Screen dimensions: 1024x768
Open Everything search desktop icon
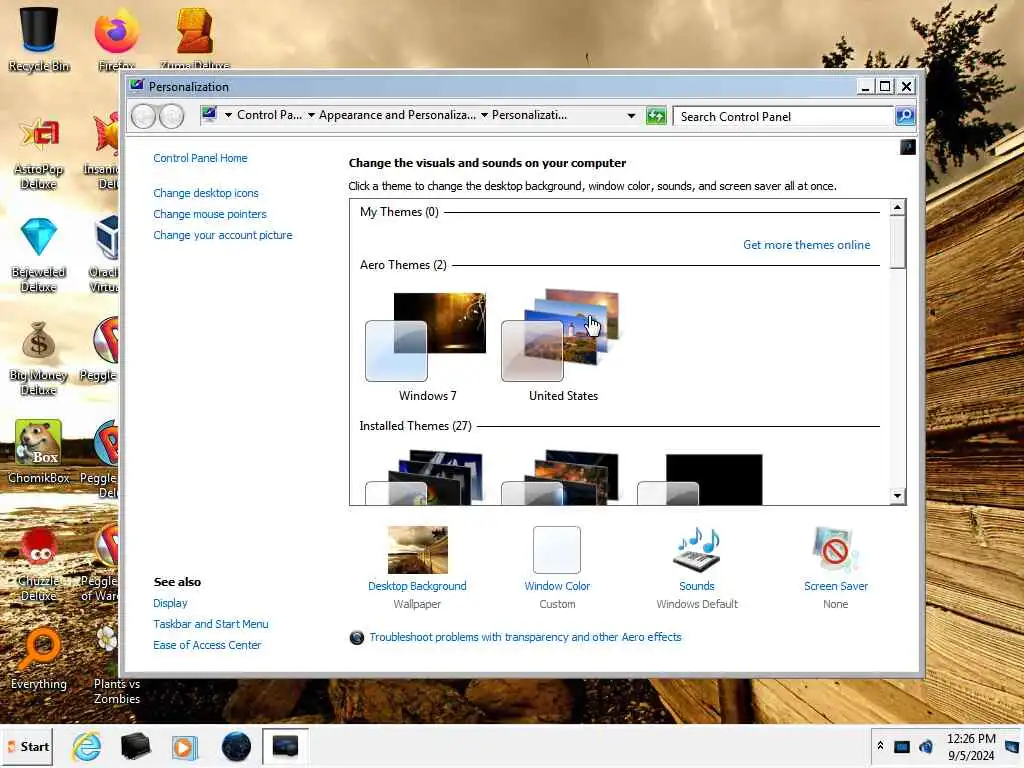pyautogui.click(x=39, y=660)
